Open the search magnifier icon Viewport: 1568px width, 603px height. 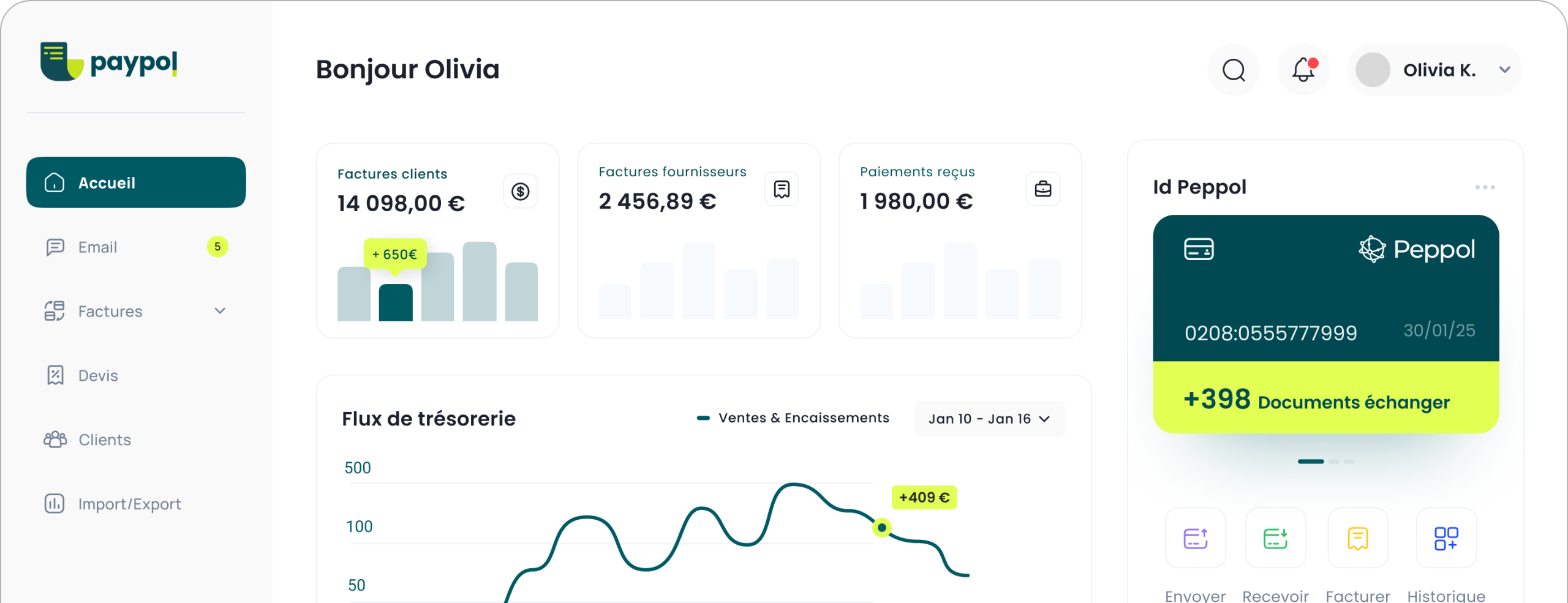1234,70
